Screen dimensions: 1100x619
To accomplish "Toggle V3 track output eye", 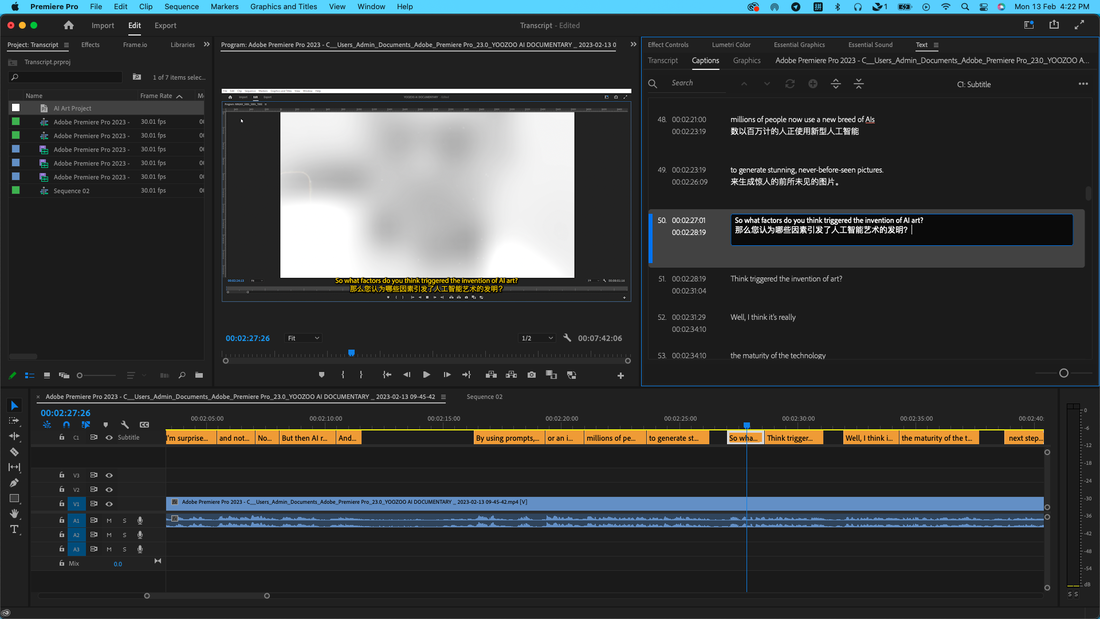I will coord(109,475).
